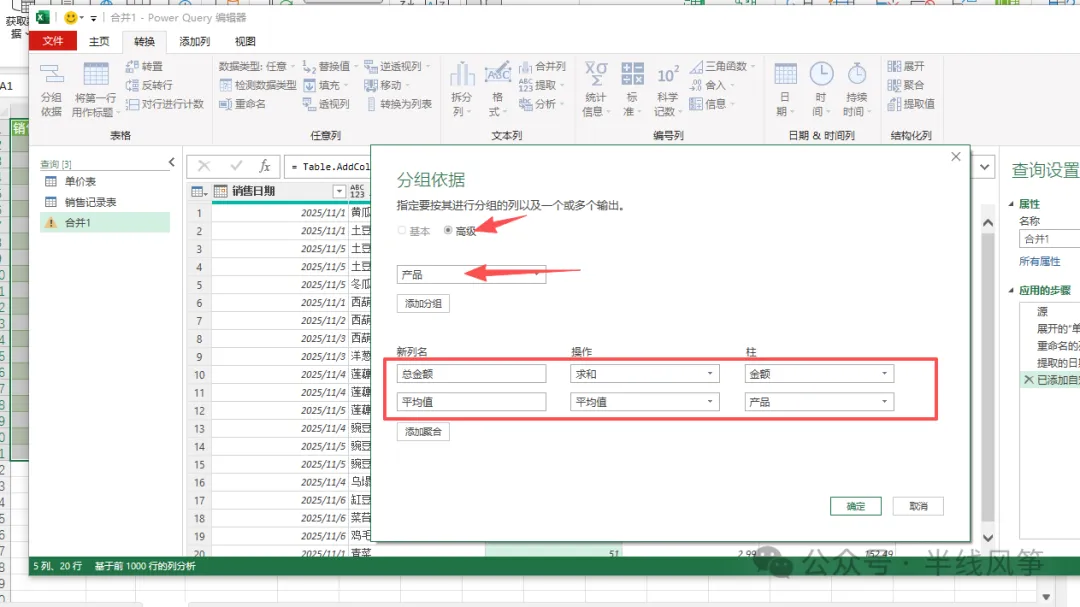The height and width of the screenshot is (607, 1080).
Task: Open the 求和 operation dropdown
Action: pyautogui.click(x=645, y=373)
